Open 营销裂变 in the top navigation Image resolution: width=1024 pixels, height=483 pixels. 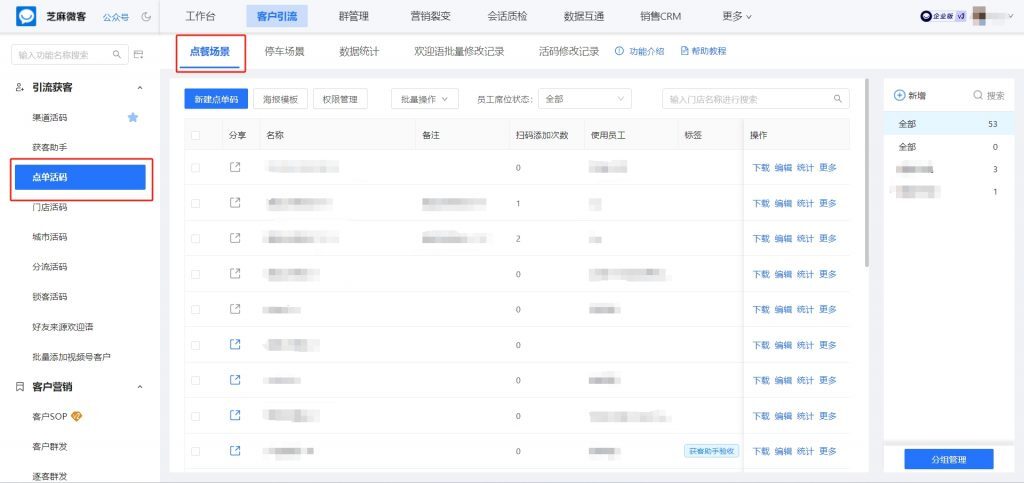click(x=430, y=16)
